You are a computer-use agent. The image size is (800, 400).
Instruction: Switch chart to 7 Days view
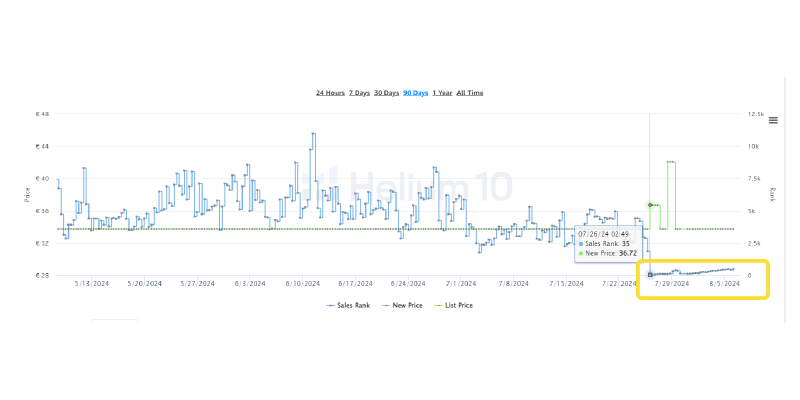coord(359,93)
